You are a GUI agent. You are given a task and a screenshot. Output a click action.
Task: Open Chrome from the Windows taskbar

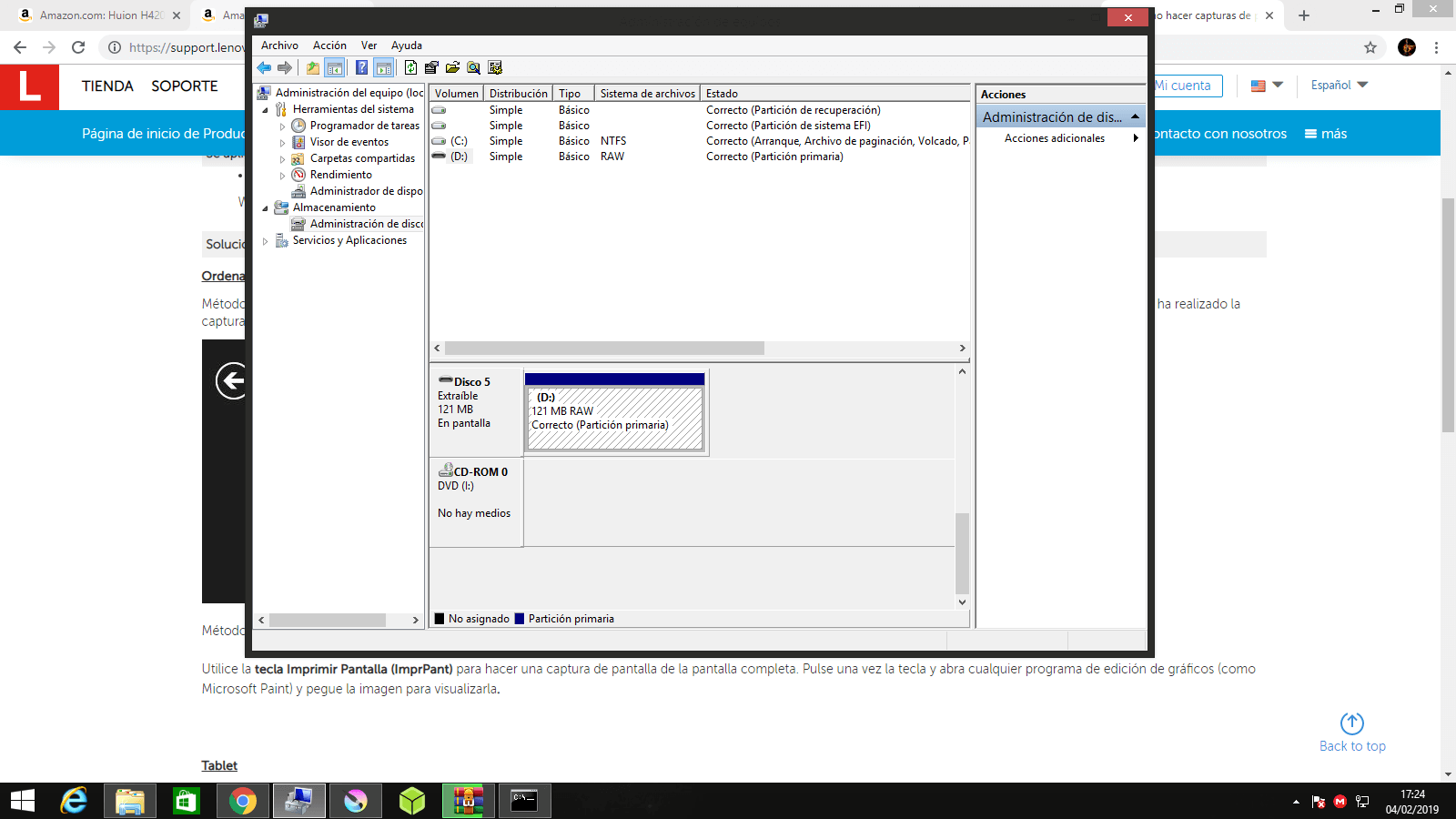[x=242, y=801]
